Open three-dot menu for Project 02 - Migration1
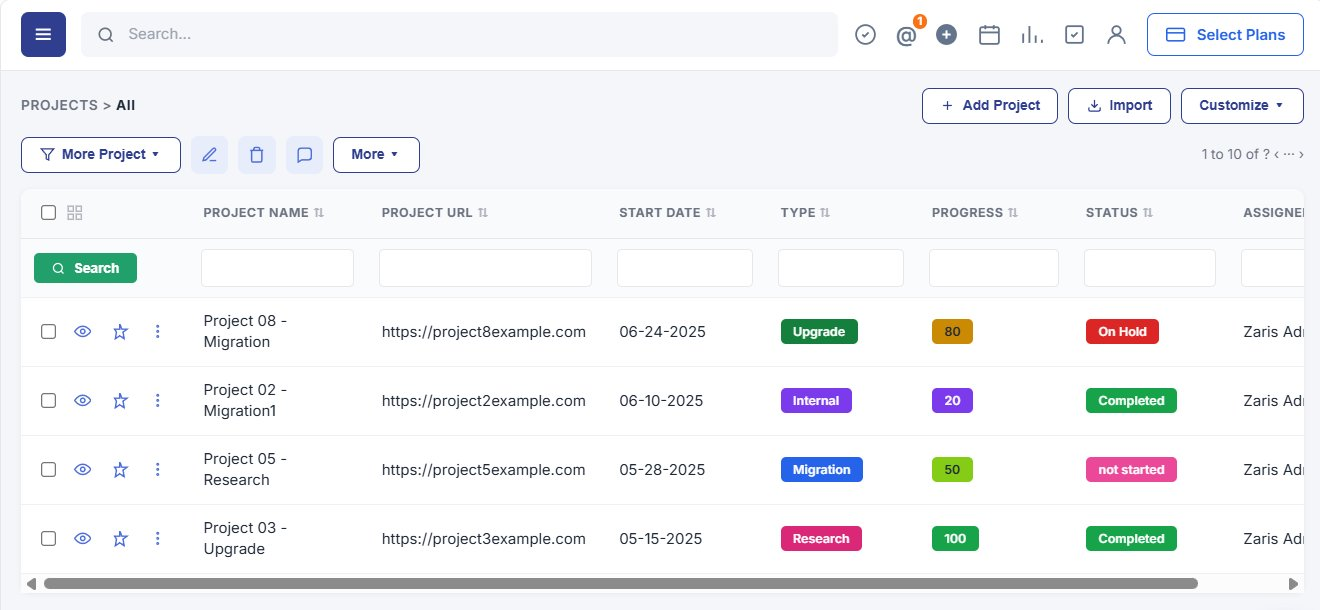 pos(157,401)
